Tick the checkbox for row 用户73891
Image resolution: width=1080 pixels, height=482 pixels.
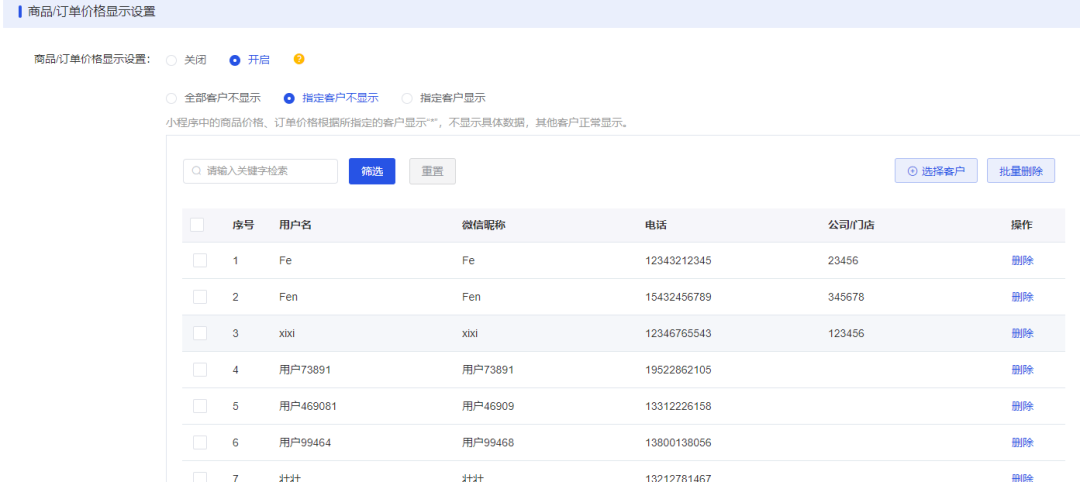(x=200, y=370)
